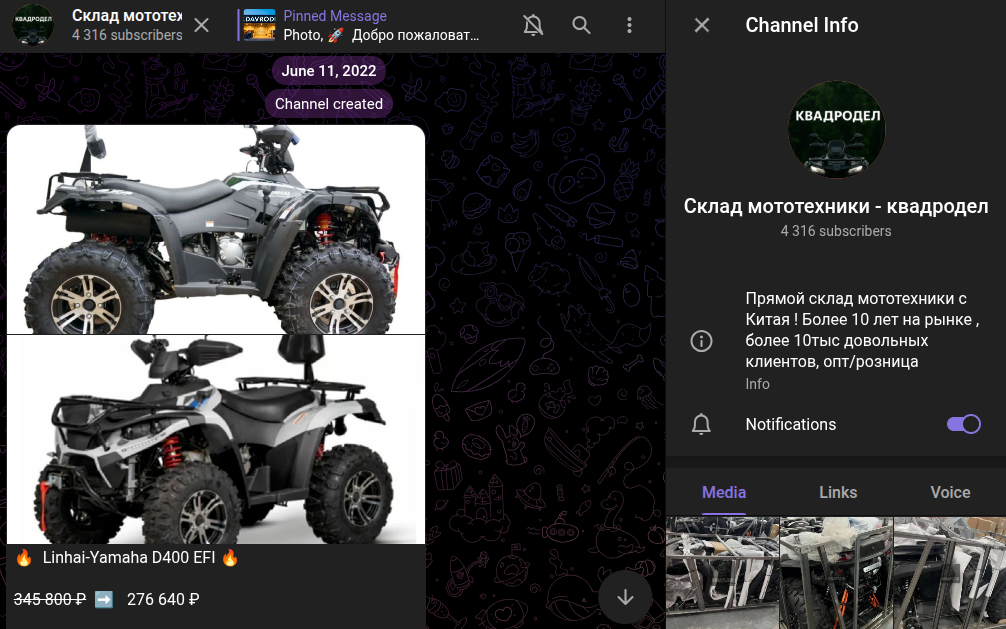Screen dimensions: 1006x629
Task: Close the Channel Info panel
Action: (x=702, y=25)
